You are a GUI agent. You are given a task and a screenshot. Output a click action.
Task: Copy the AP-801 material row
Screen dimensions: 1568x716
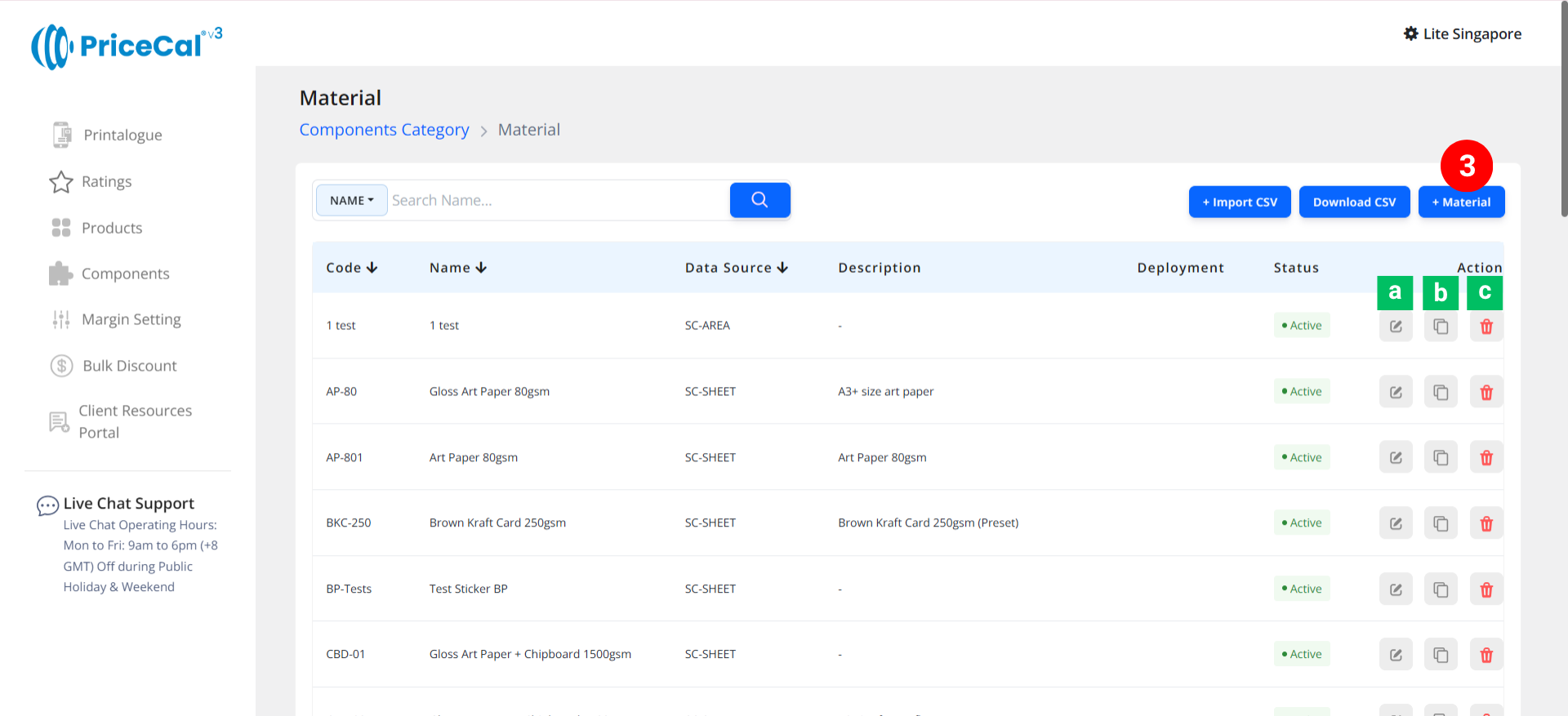[1441, 458]
